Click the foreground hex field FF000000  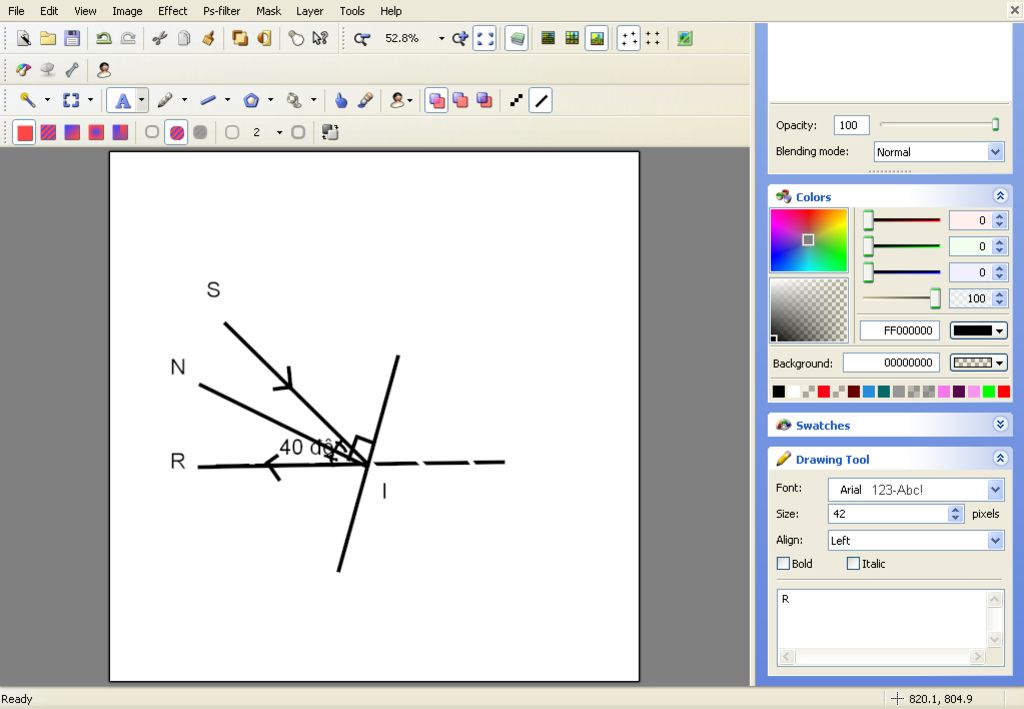tap(900, 330)
